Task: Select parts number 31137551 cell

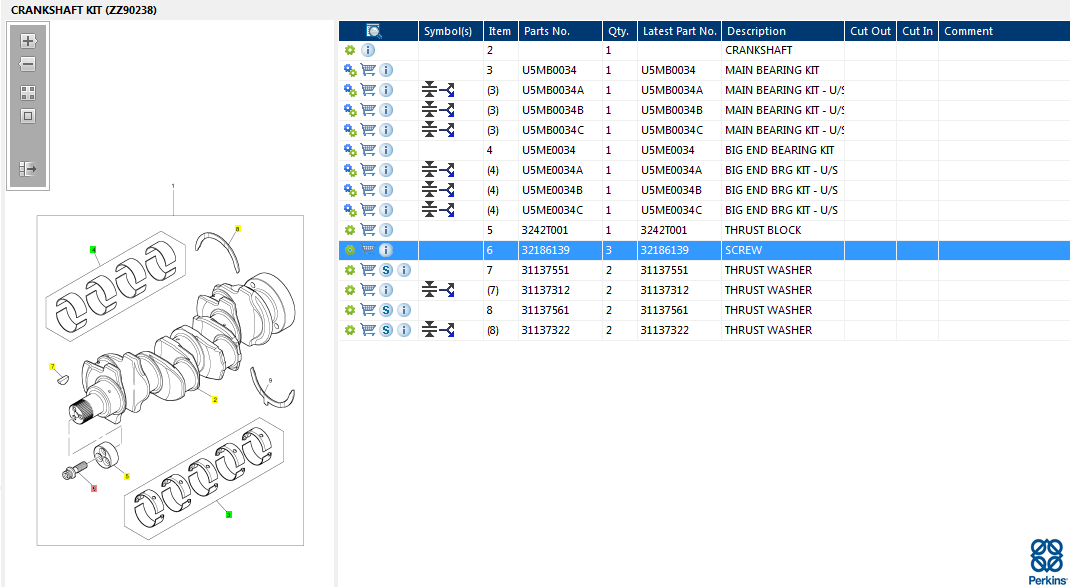Action: [x=560, y=270]
